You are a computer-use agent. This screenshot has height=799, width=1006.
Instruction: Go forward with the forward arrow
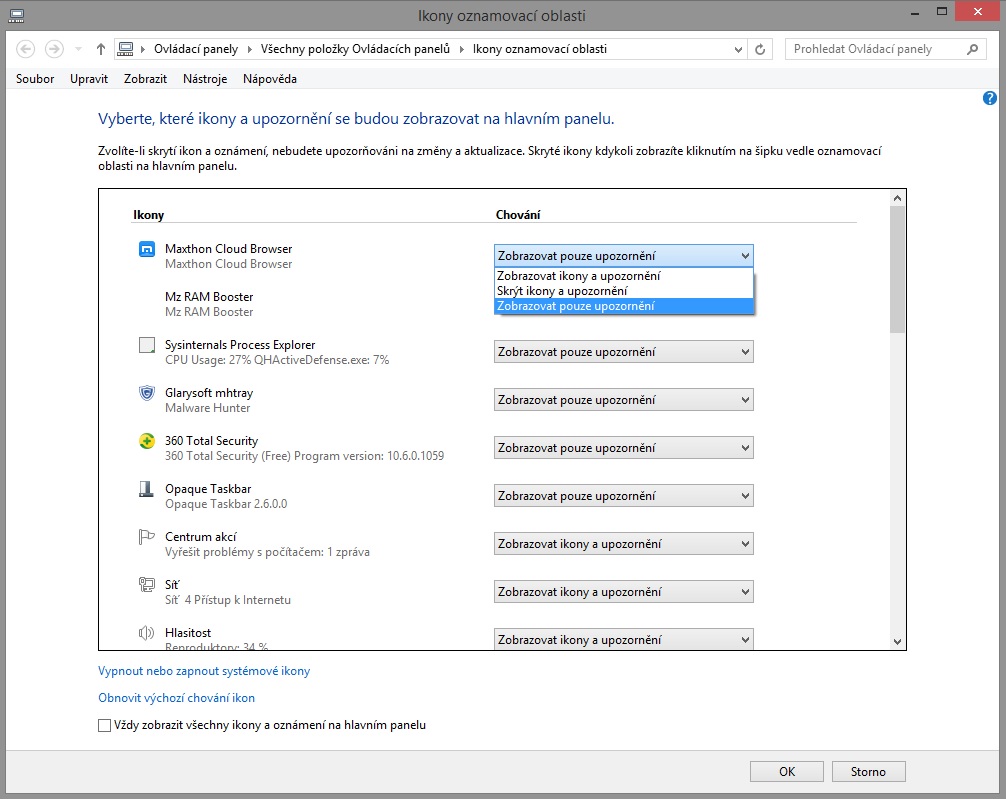tap(54, 49)
